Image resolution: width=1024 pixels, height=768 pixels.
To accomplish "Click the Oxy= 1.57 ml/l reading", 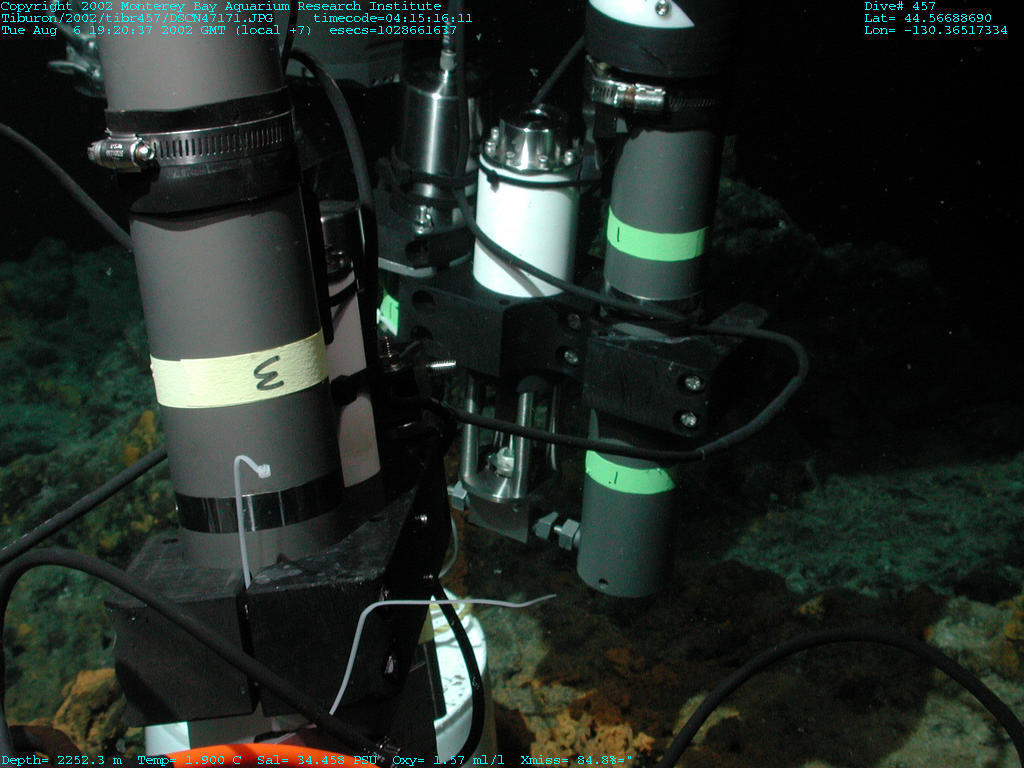I will 448,760.
